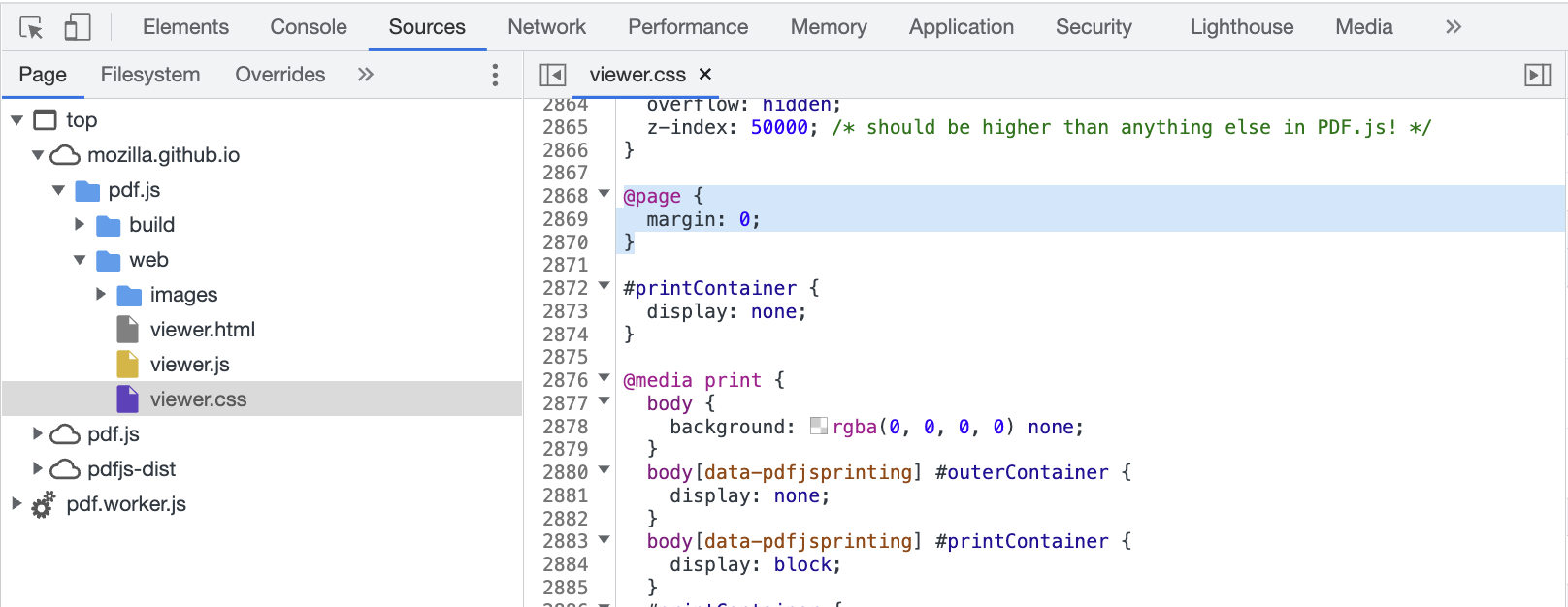Viewport: 1568px width, 607px height.
Task: Open viewer.js in the file tree
Action: pos(190,365)
